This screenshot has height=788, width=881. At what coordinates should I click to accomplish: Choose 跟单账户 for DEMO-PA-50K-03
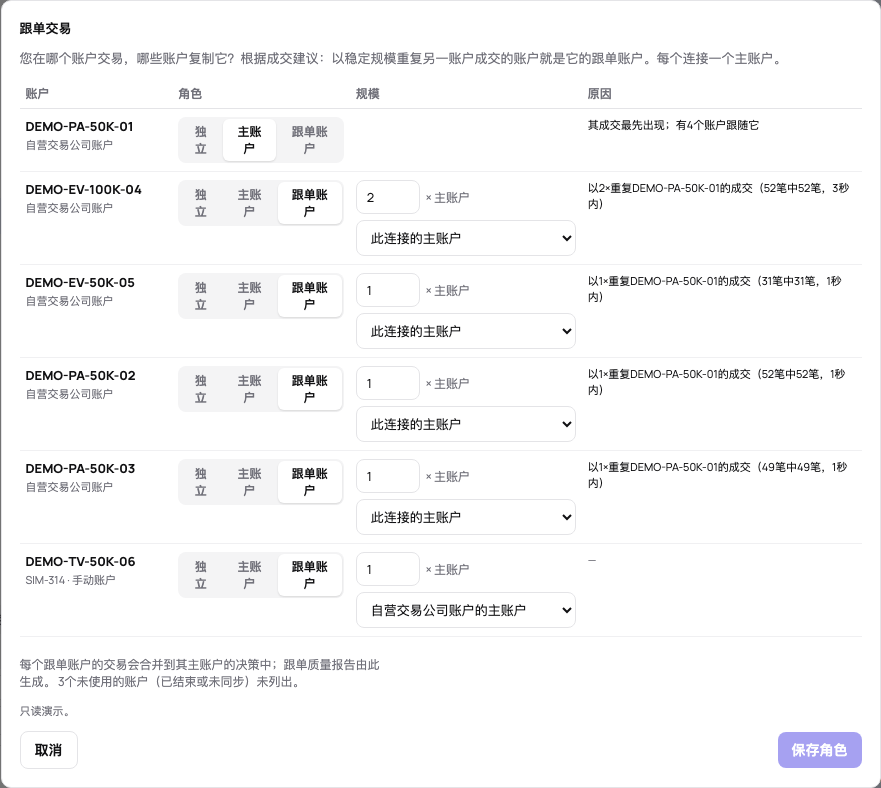click(310, 482)
